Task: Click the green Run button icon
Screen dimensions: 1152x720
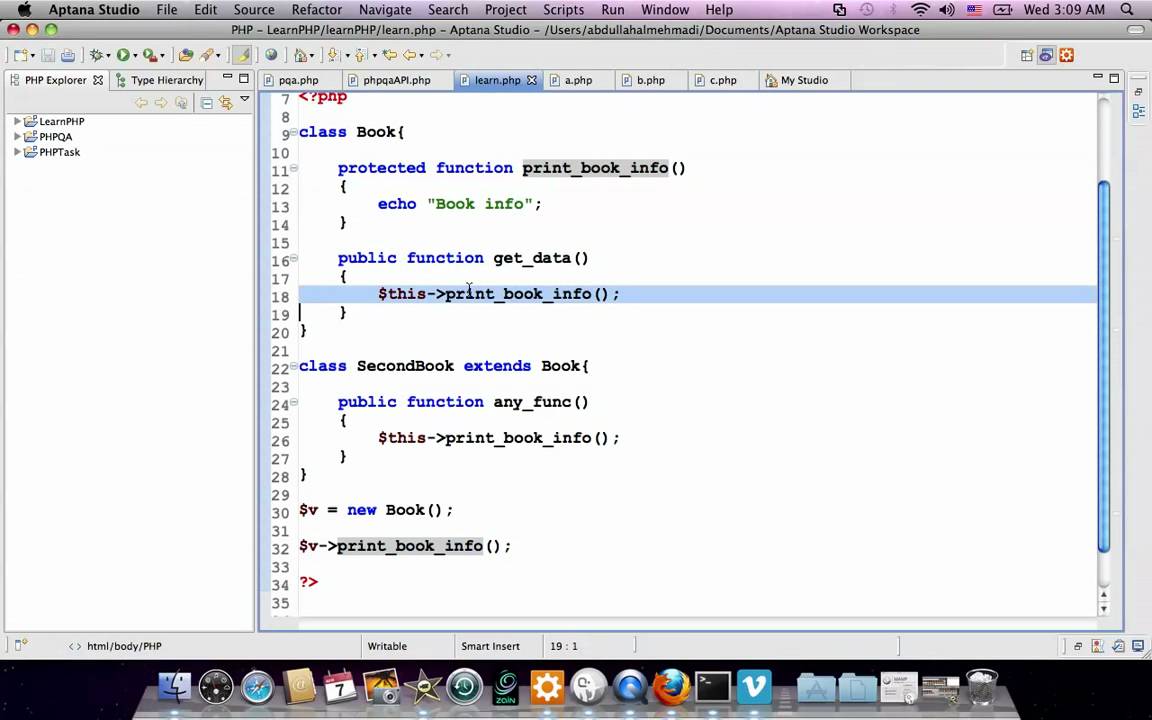Action: click(123, 55)
